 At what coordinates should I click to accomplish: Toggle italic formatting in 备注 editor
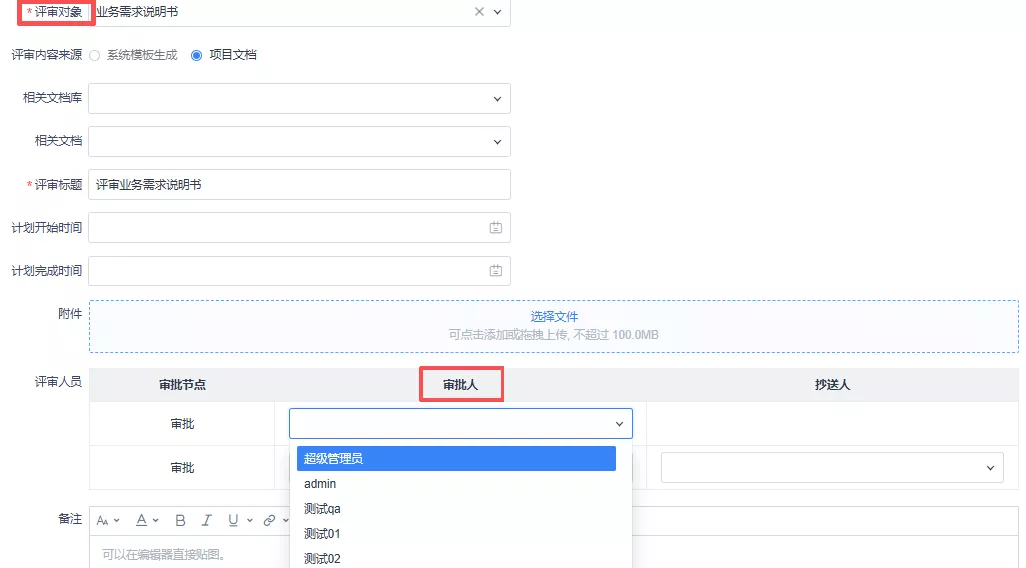(206, 520)
